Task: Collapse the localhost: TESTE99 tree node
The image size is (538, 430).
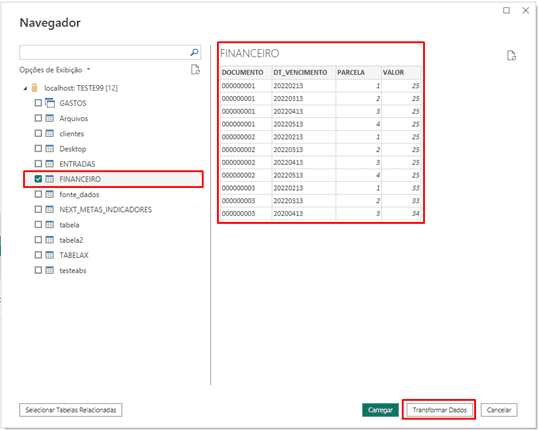Action: (25, 89)
